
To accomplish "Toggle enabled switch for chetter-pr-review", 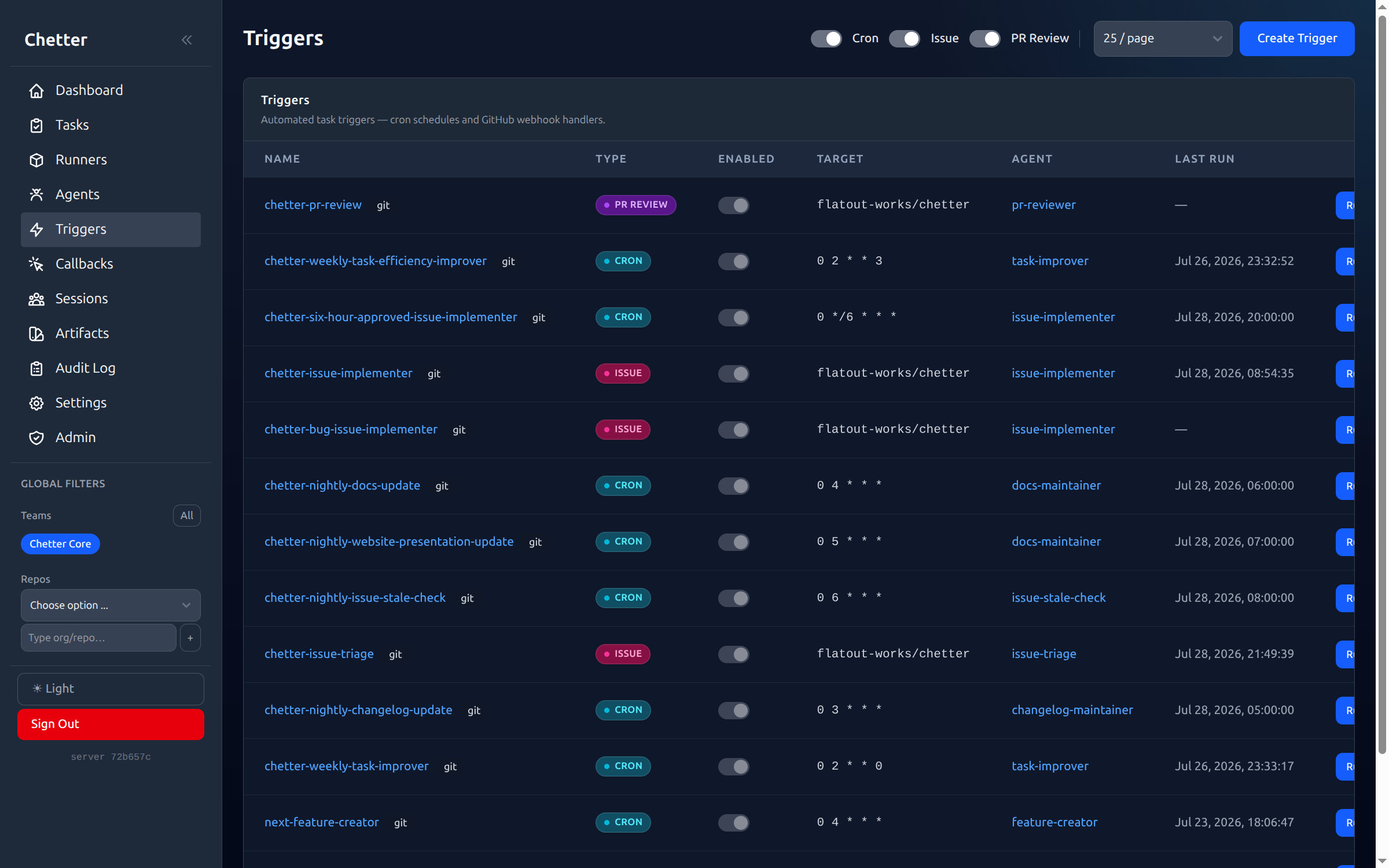I will pyautogui.click(x=734, y=205).
